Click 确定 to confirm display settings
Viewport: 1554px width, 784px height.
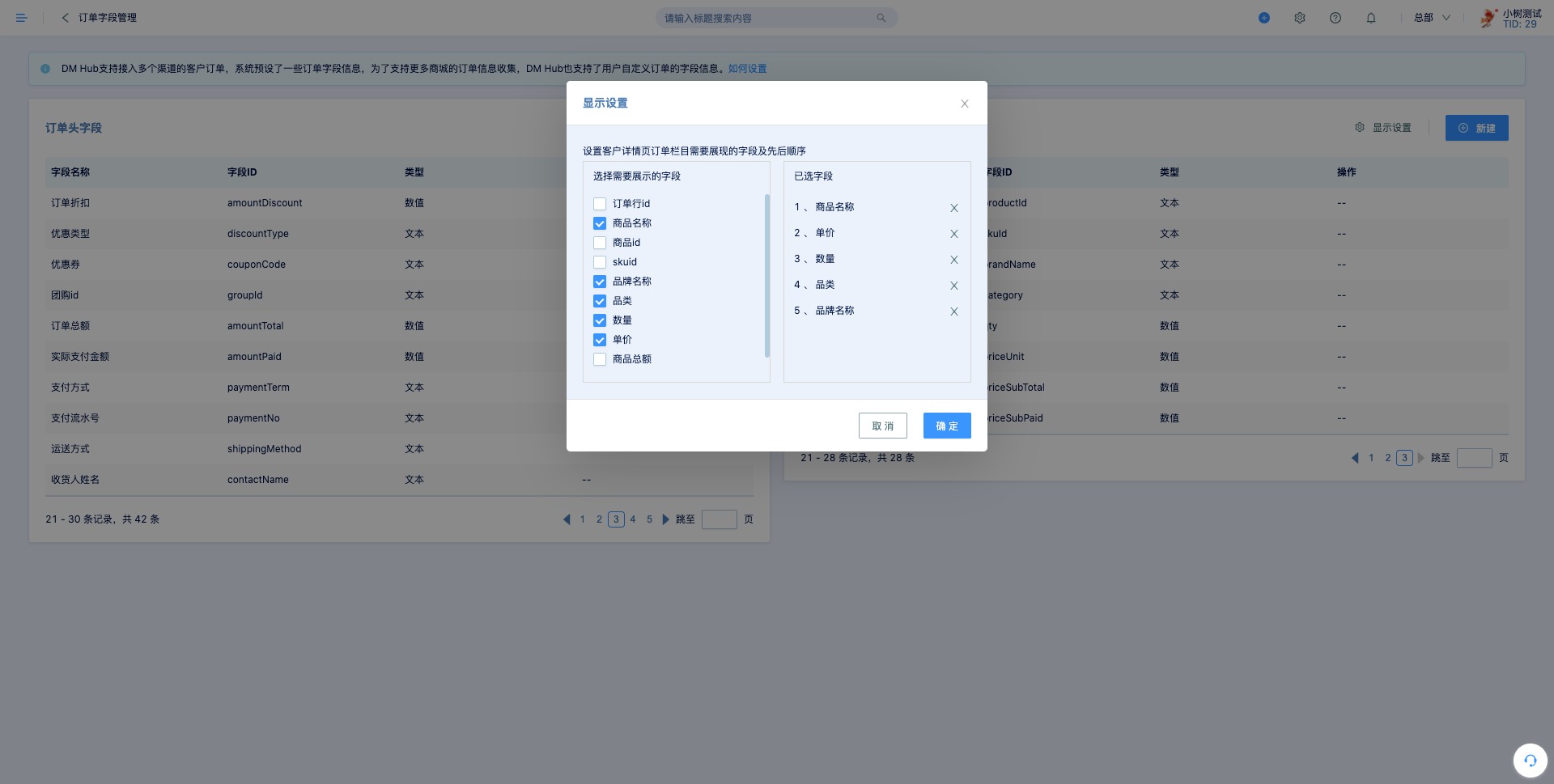[x=947, y=426]
